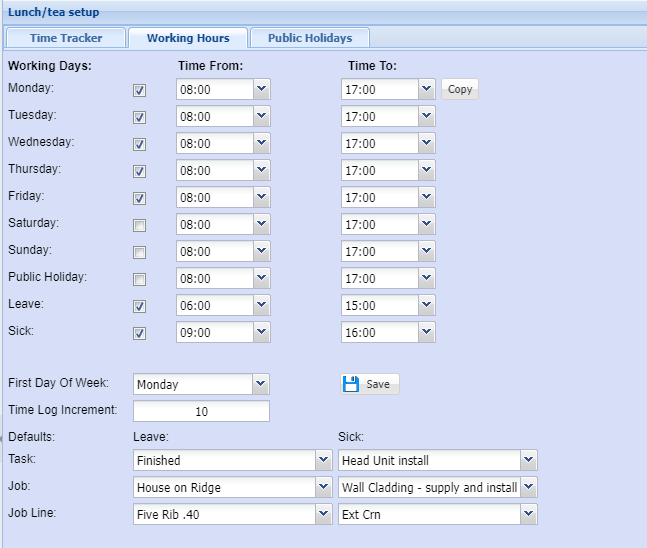Enable the Saturday working day checkbox
The height and width of the screenshot is (548, 647).
(140, 225)
